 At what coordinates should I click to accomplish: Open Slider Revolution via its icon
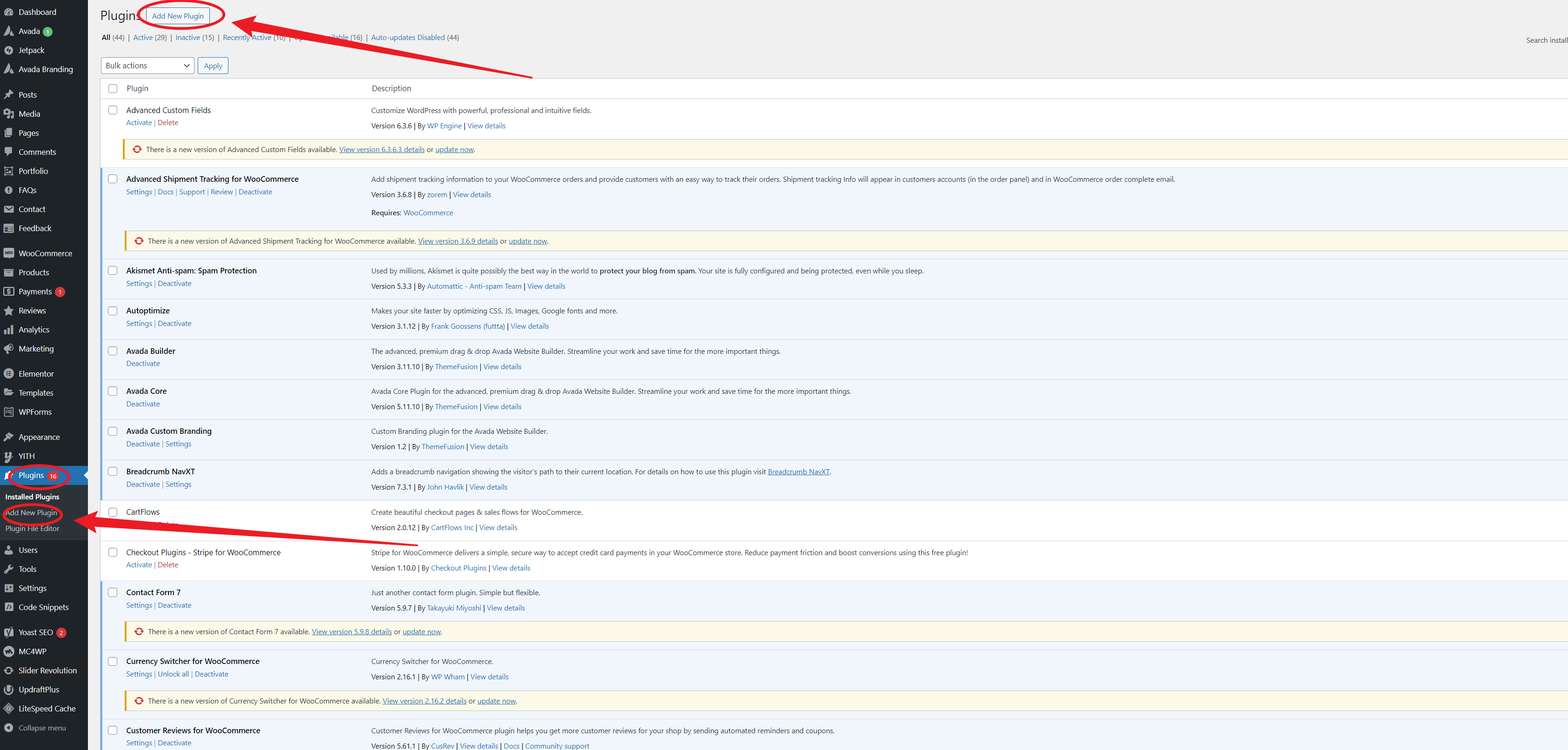[x=9, y=670]
